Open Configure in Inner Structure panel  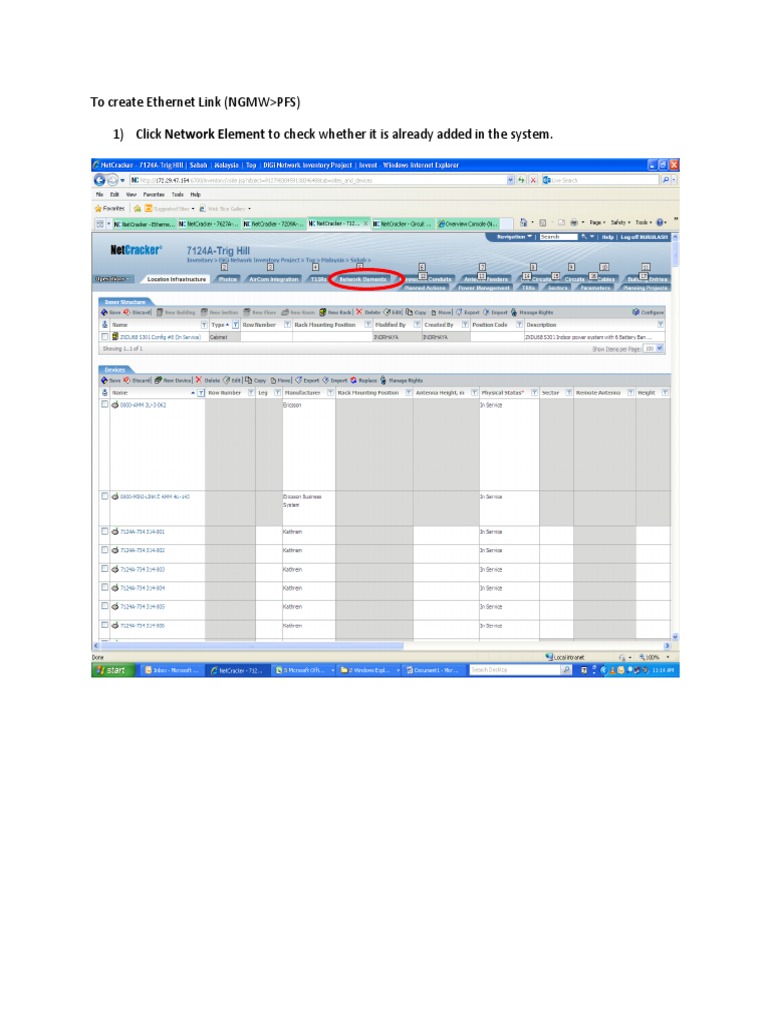[648, 312]
